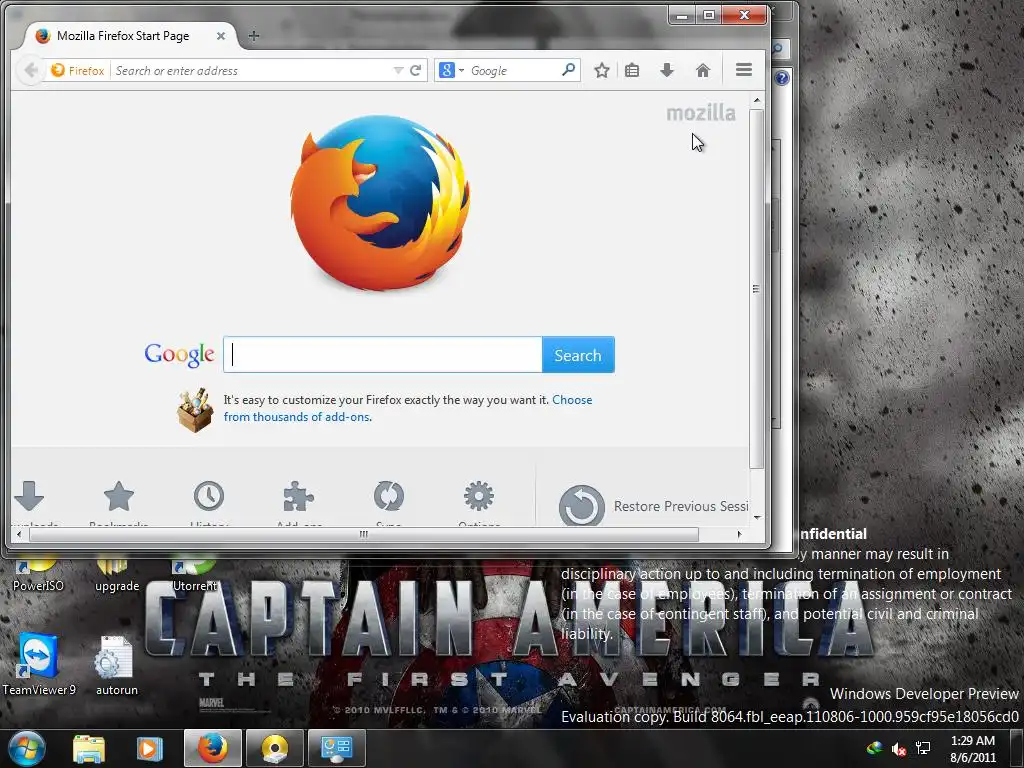Show bookmarks list toolbar icon

pos(632,70)
